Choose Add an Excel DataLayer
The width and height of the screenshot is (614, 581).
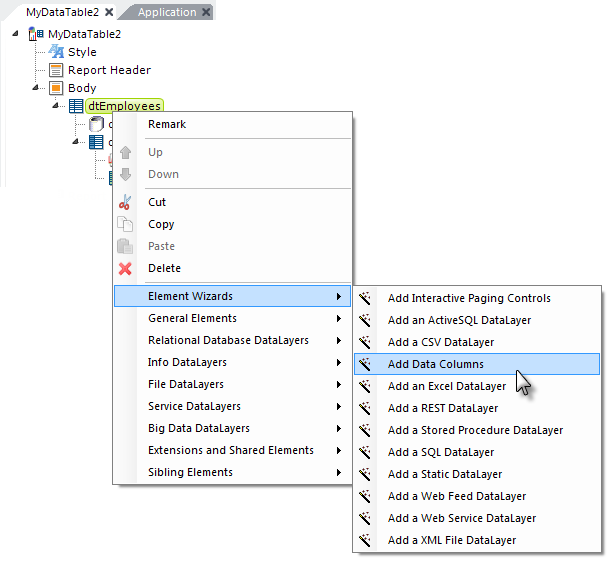477,386
